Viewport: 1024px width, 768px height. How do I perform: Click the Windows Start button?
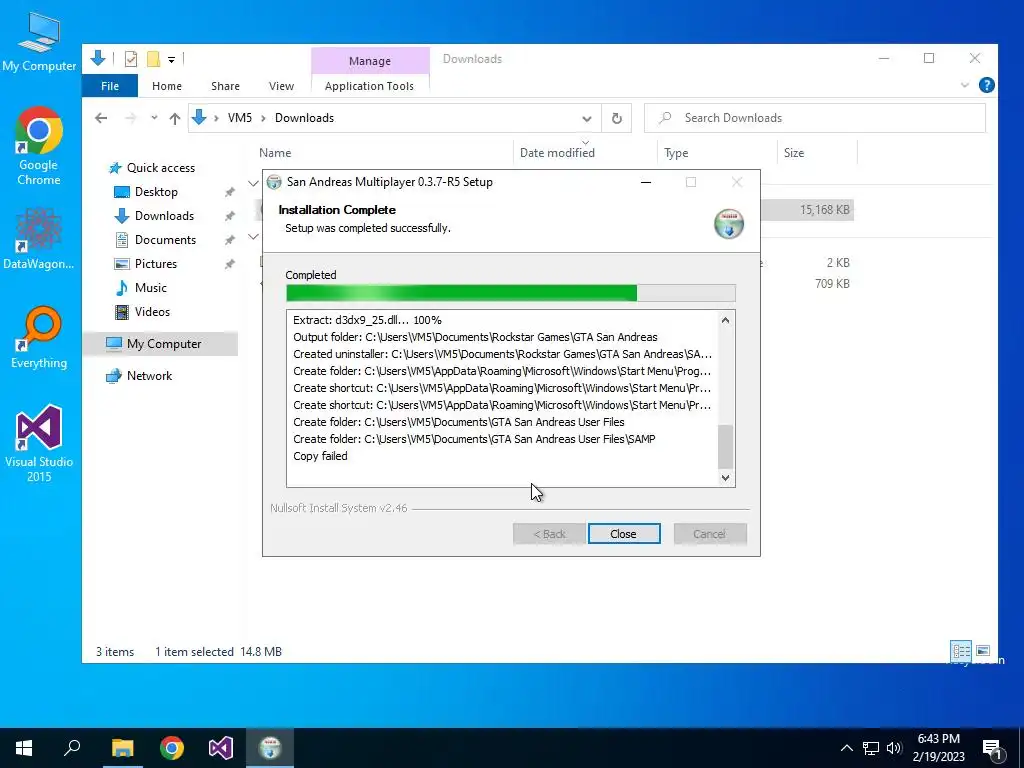(x=24, y=748)
